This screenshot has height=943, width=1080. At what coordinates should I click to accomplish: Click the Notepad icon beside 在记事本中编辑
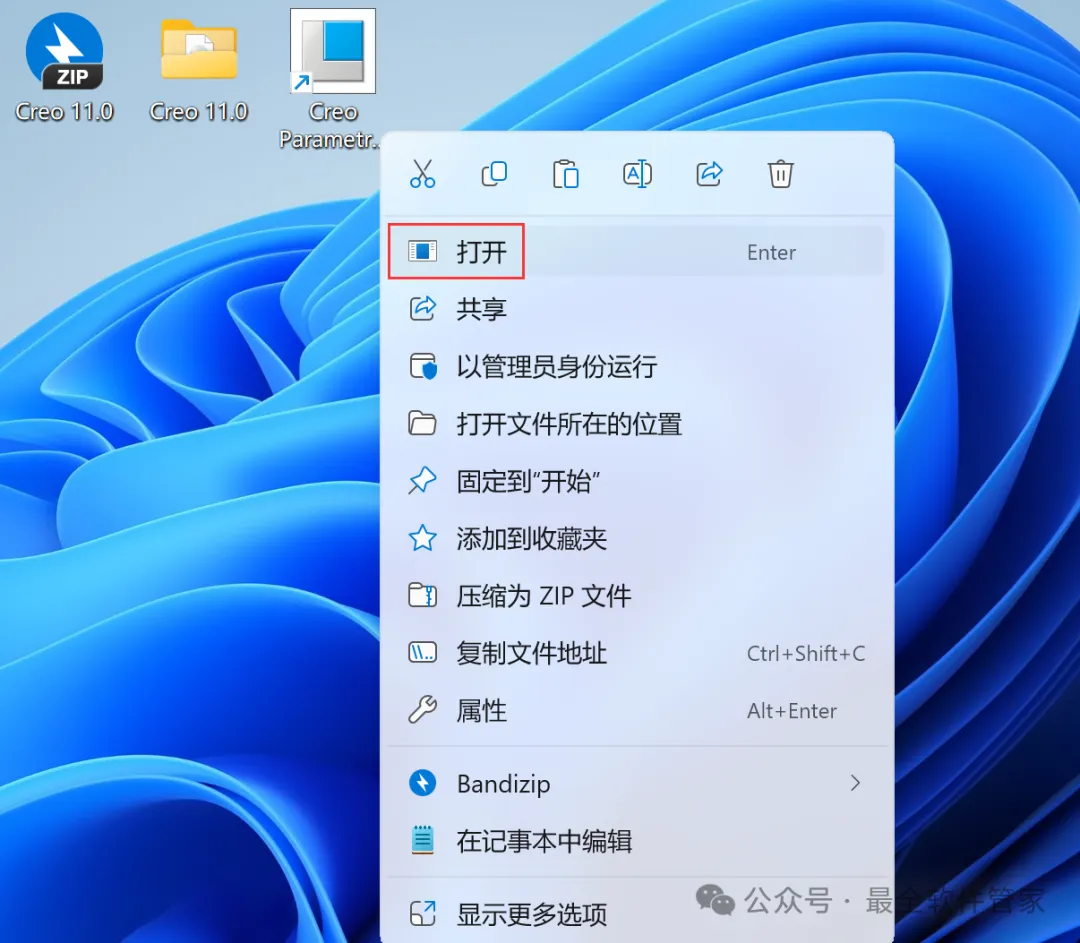pos(422,840)
